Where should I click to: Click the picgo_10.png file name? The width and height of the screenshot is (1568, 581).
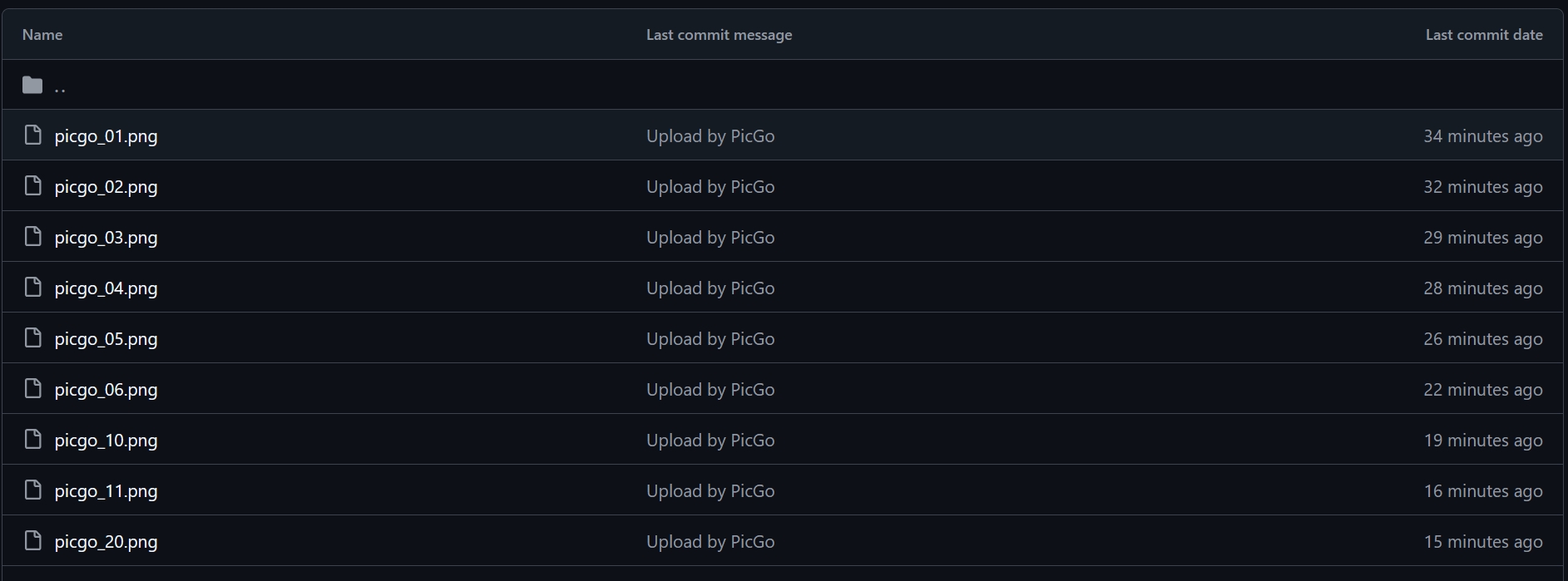coord(106,441)
